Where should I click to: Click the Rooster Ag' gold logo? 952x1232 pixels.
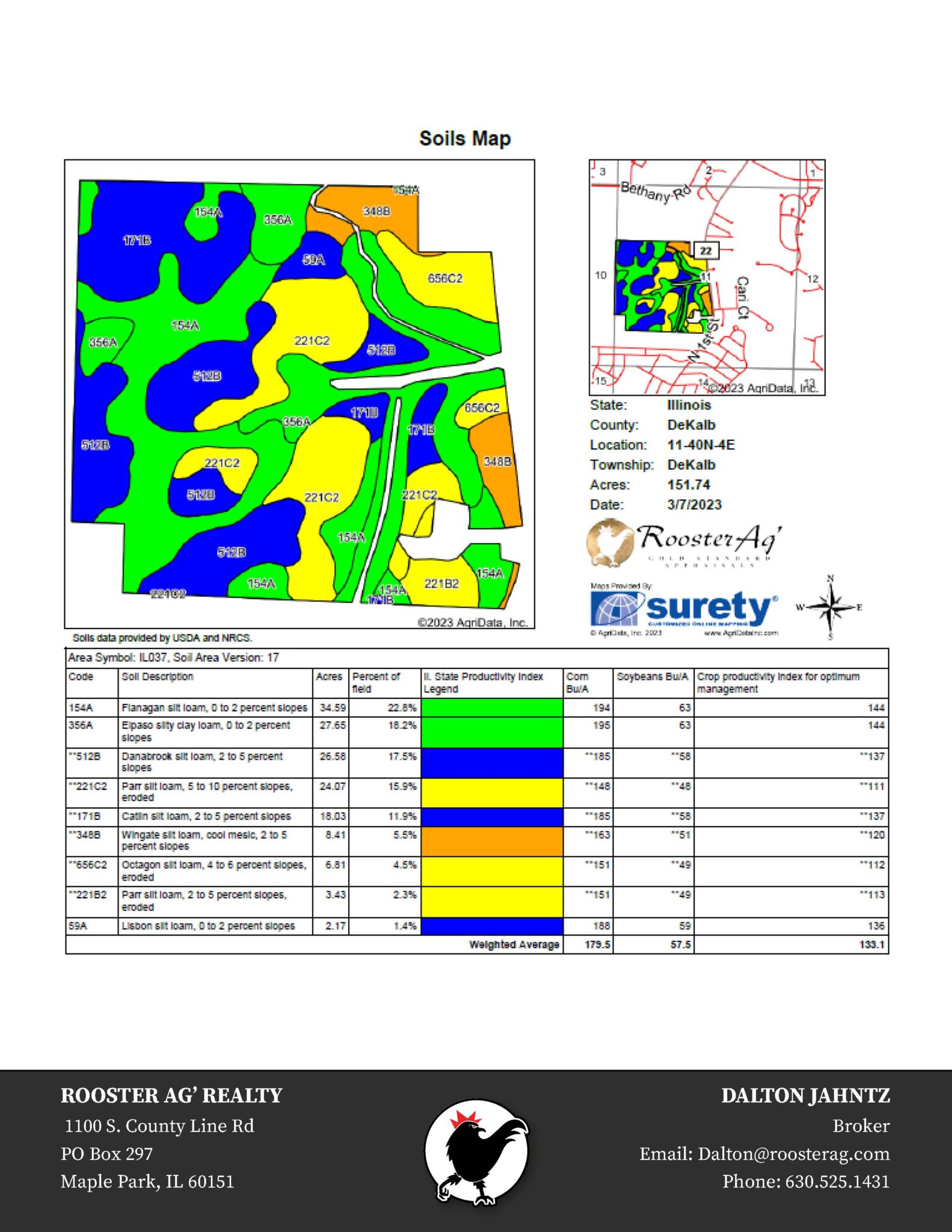[684, 543]
